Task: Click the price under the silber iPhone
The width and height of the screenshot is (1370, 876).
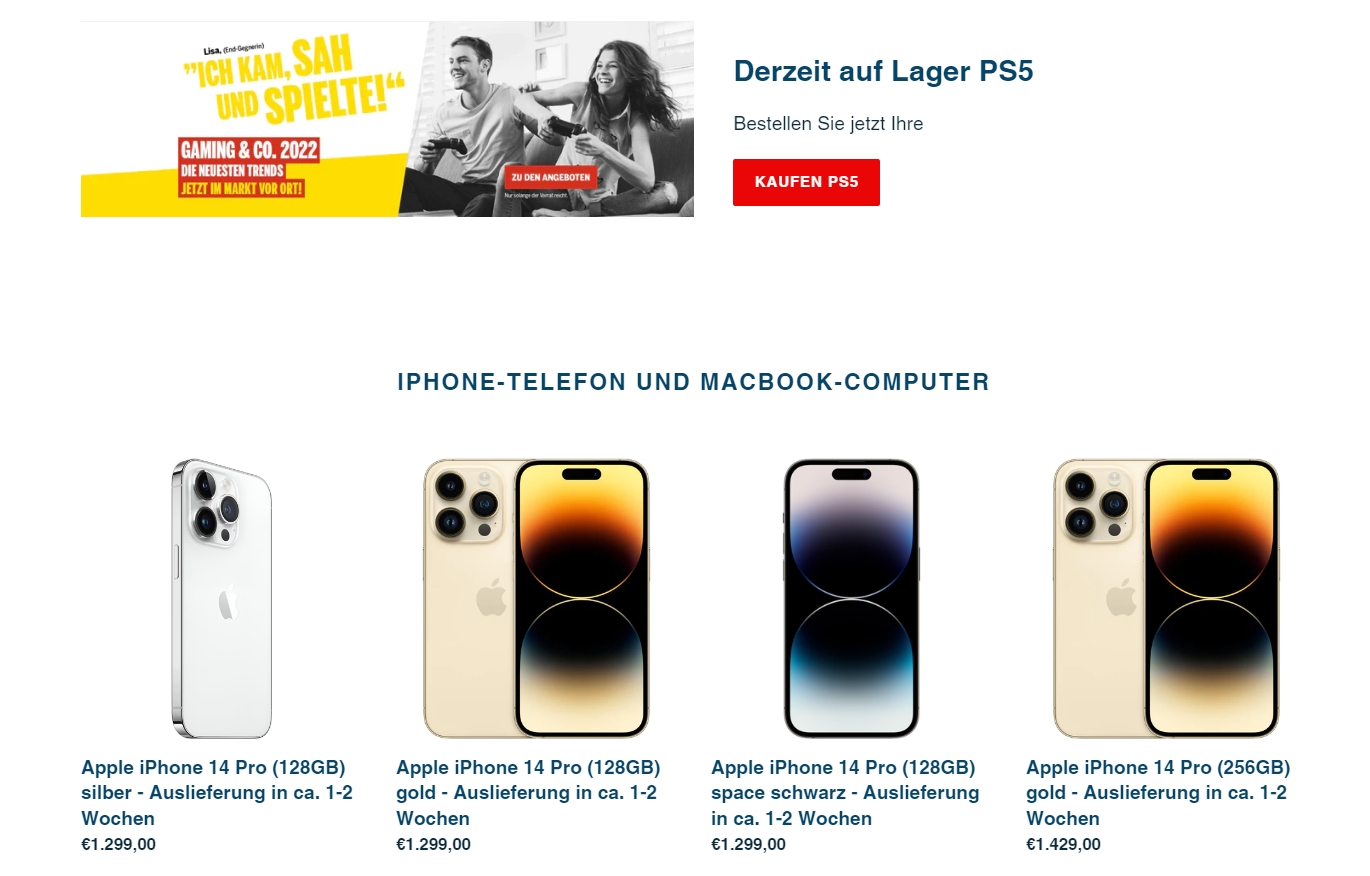Action: point(118,844)
